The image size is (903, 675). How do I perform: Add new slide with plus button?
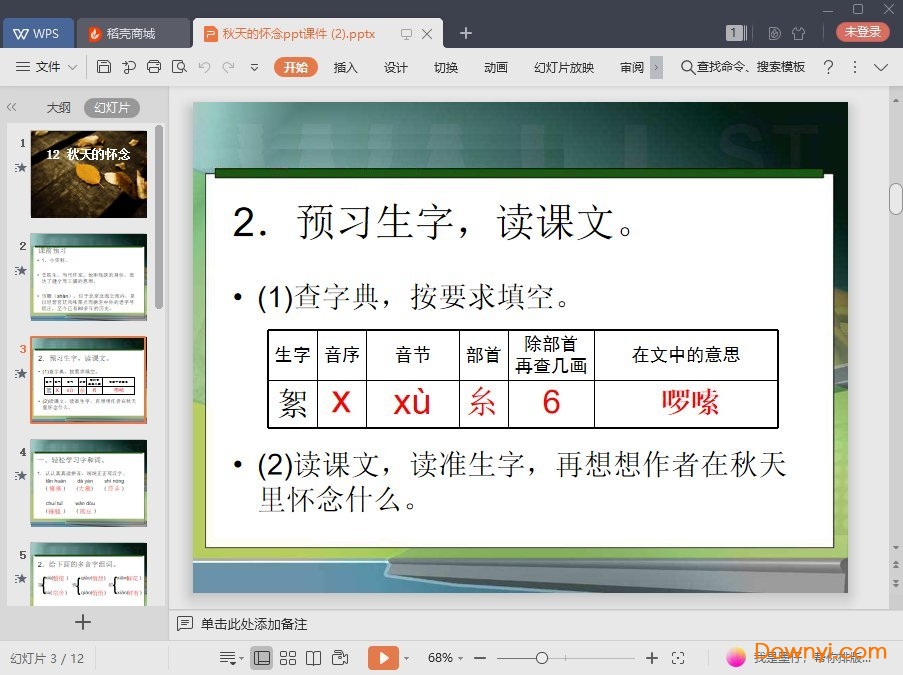83,622
